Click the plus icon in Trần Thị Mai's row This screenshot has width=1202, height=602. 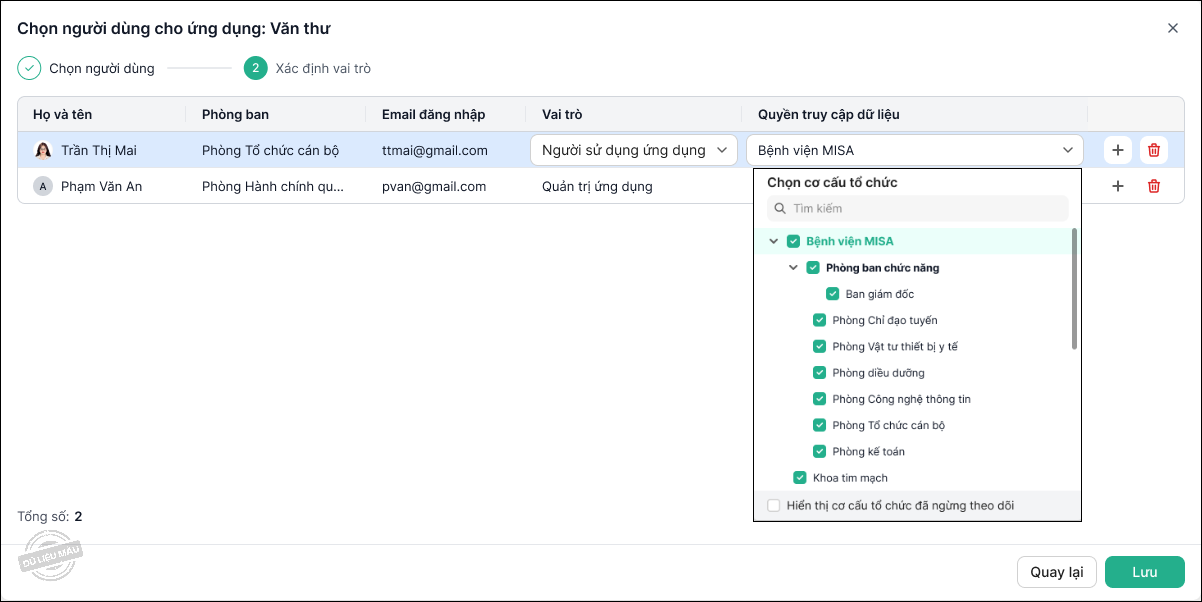[x=1118, y=150]
